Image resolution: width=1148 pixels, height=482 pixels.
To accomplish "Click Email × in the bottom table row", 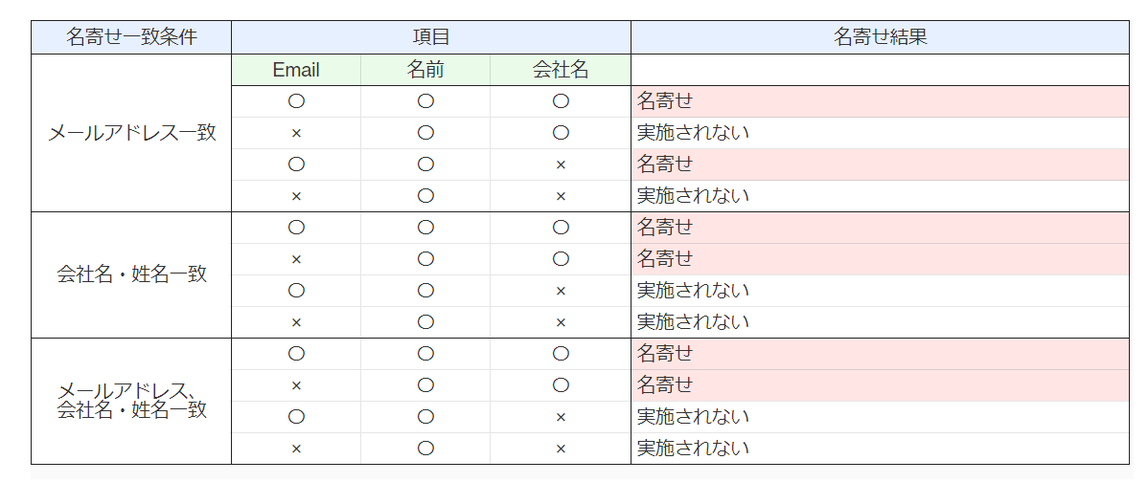I will pos(296,448).
